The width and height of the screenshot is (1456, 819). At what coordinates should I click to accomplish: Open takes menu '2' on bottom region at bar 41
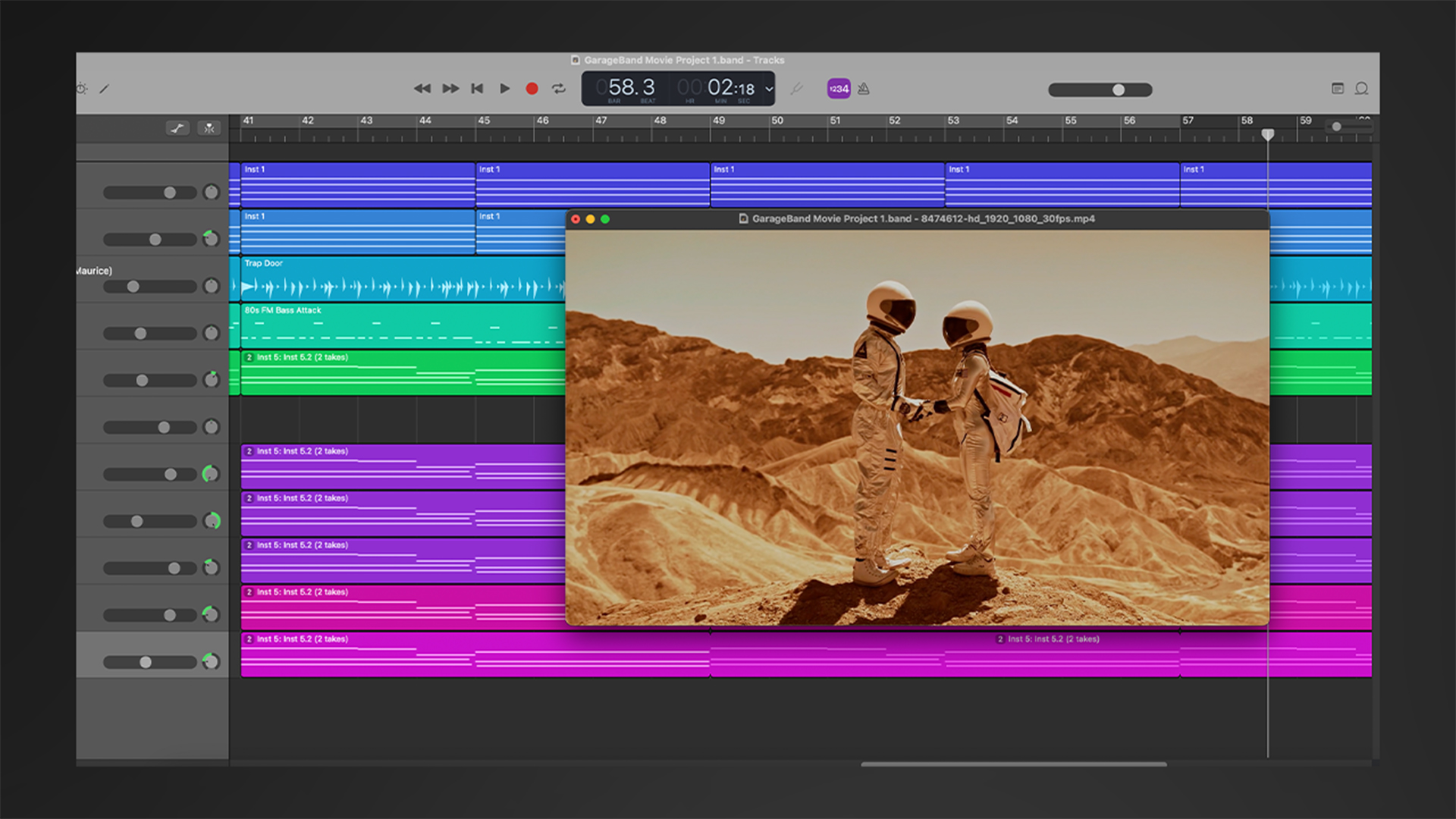pyautogui.click(x=249, y=639)
